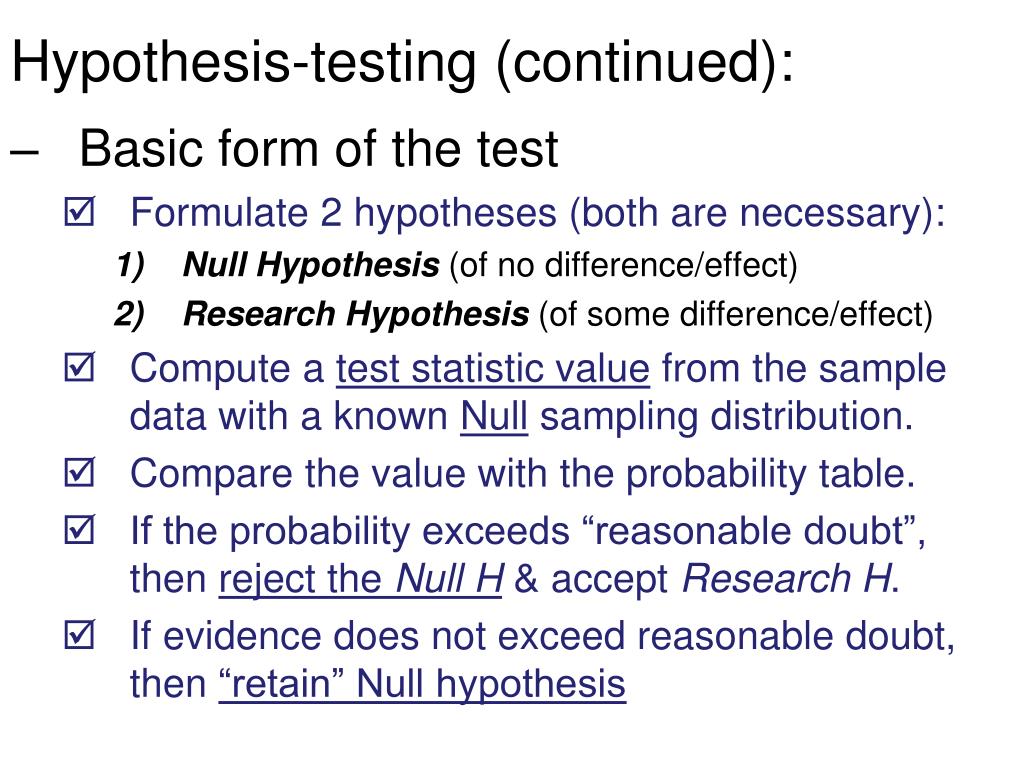Click the checkbox beside Compare the value
Screen dimensions: 1024x768
[80, 472]
